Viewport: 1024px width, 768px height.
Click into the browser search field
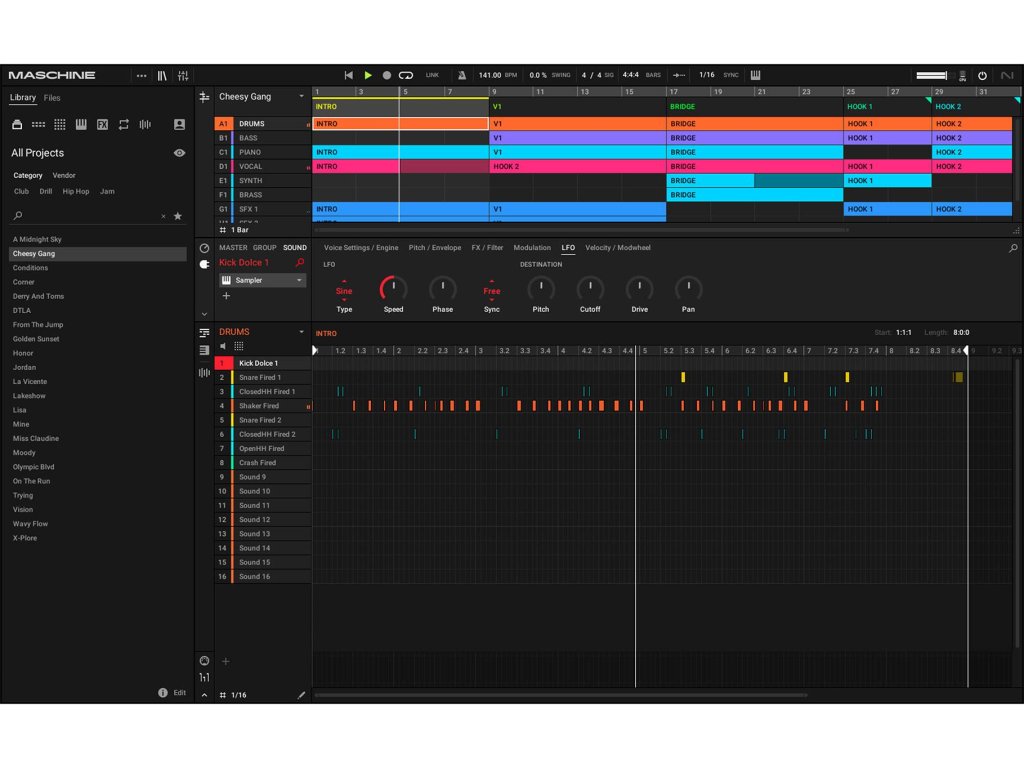click(x=90, y=216)
